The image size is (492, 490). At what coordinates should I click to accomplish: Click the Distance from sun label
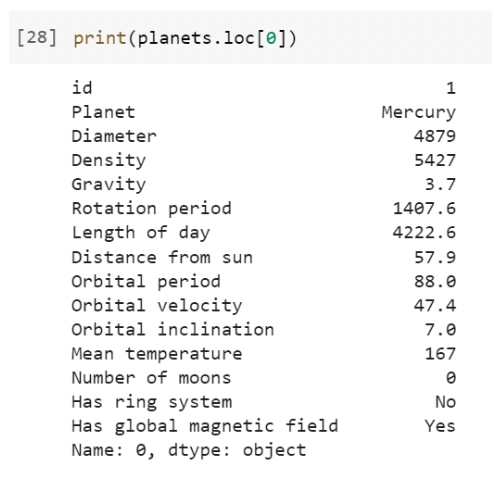162,257
